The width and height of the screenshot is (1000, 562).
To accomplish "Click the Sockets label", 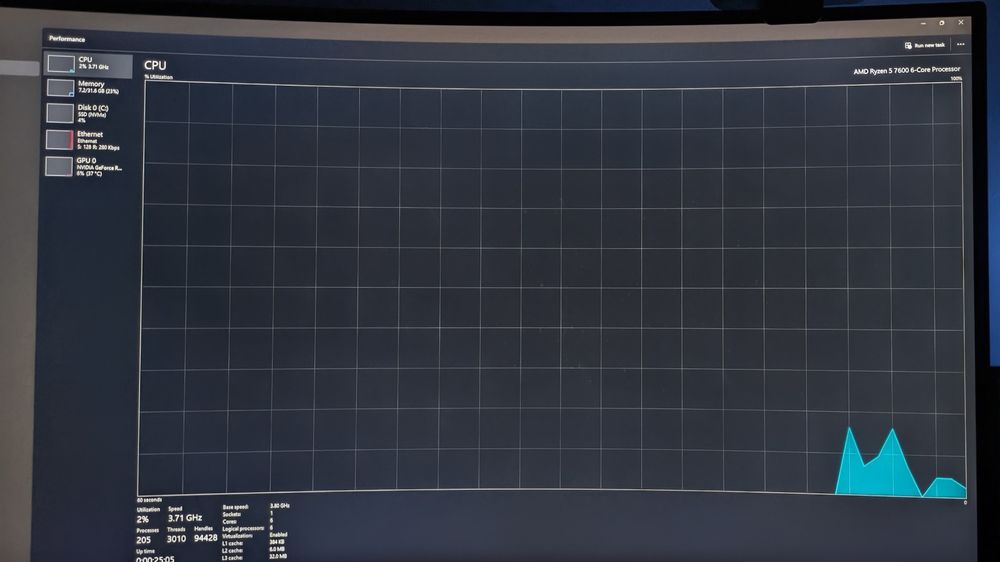I will 232,514.
